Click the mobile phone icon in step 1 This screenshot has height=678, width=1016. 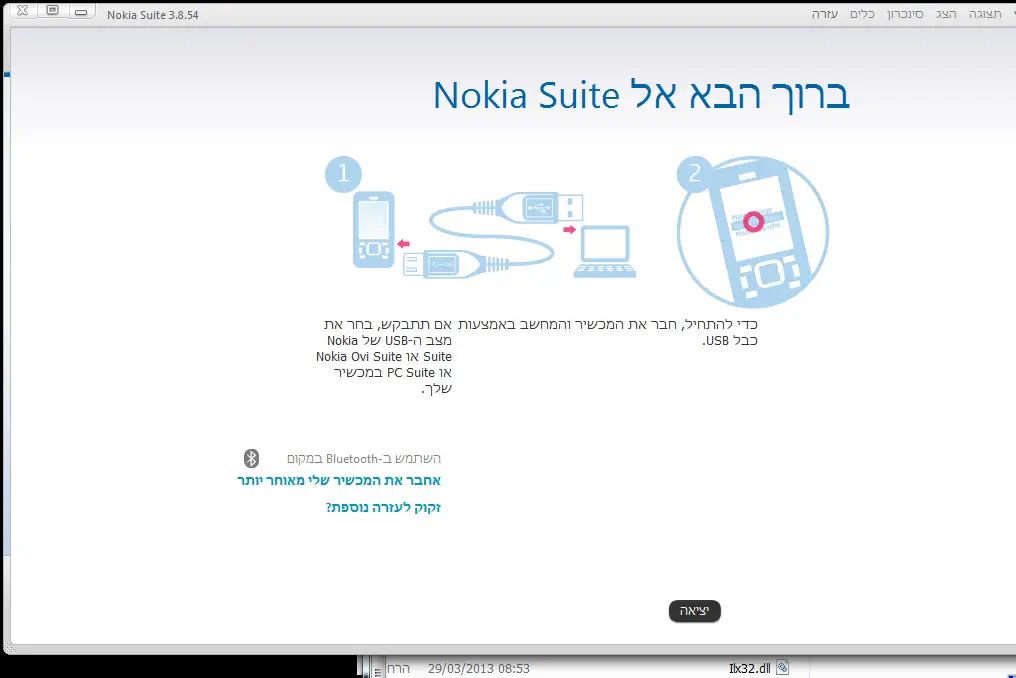(373, 231)
